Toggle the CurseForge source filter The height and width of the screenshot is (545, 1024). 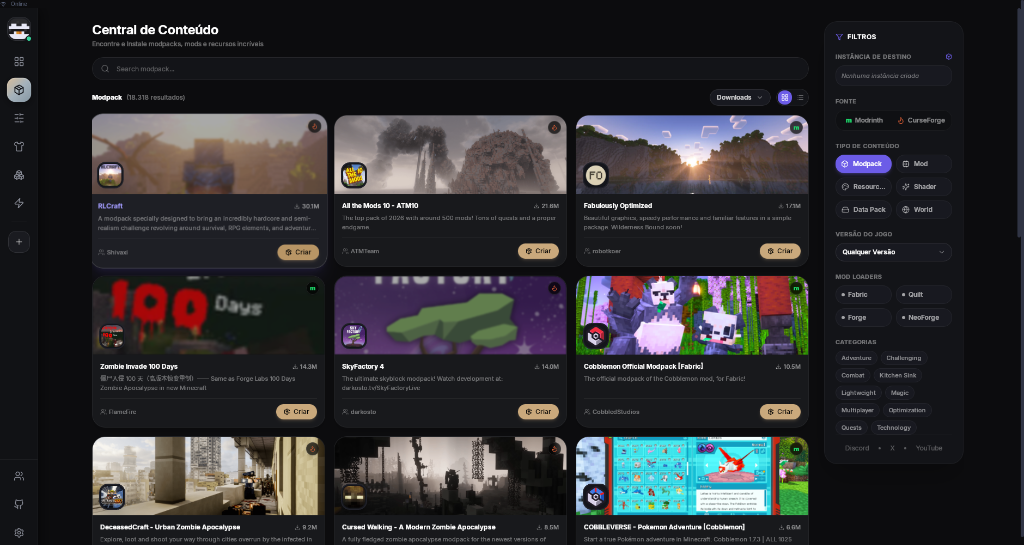(921, 120)
